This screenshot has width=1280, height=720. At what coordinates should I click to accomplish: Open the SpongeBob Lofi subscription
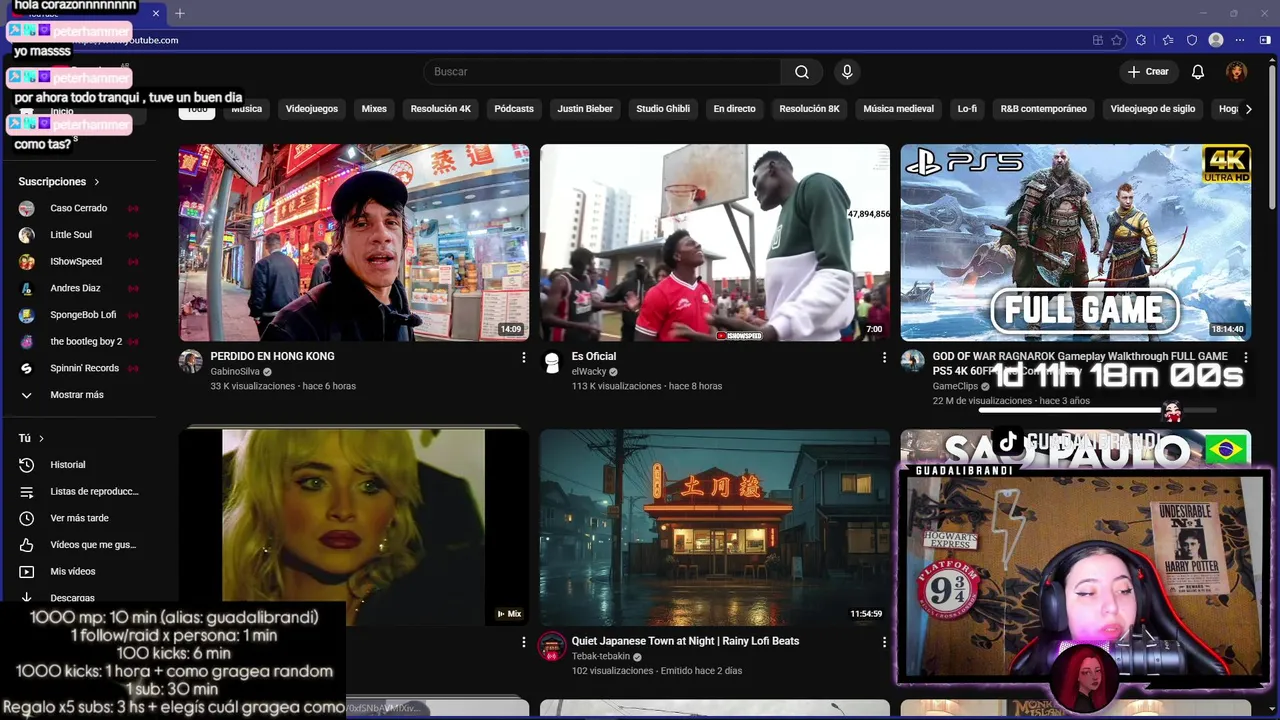[80, 315]
